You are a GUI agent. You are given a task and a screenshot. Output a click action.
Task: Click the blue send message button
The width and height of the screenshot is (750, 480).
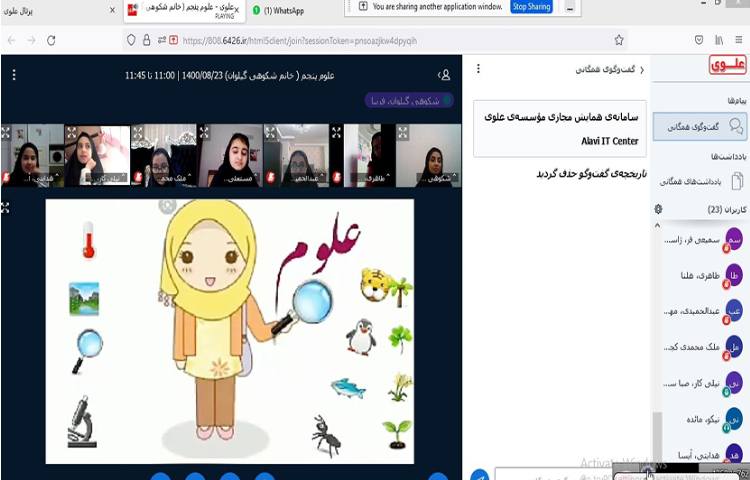[x=480, y=476]
